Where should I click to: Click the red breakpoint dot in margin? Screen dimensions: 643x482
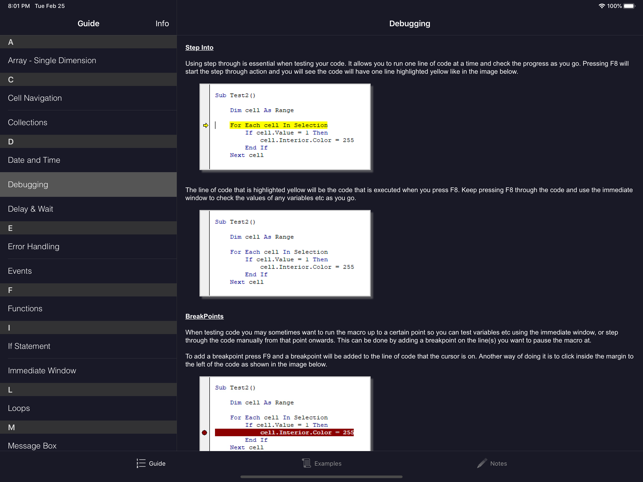(x=204, y=432)
